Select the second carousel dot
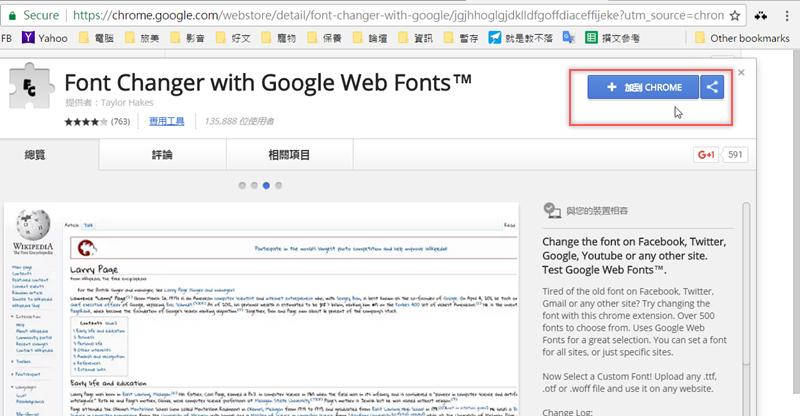The width and height of the screenshot is (800, 416). [x=253, y=186]
